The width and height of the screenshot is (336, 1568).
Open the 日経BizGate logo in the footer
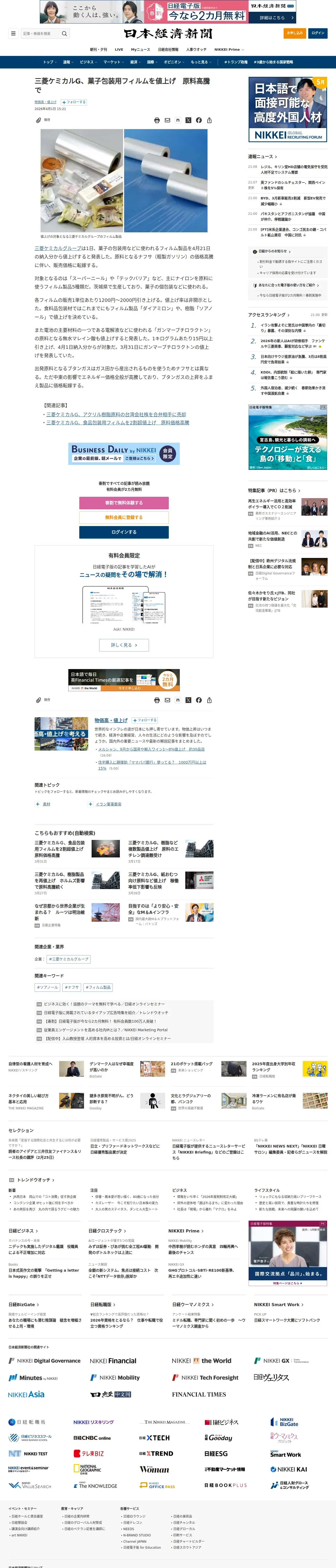(284, 1422)
